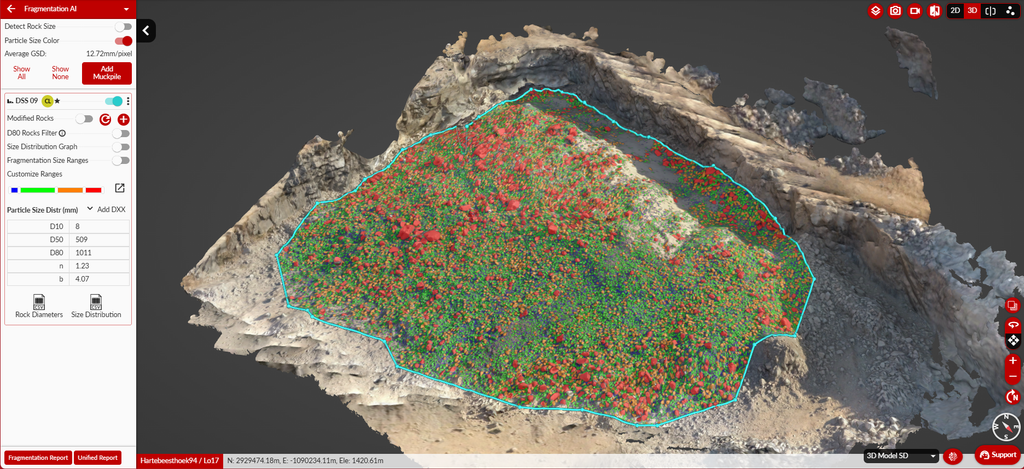Select the pan move arrows tool
Viewport: 1024px width, 469px height.
[1013, 340]
